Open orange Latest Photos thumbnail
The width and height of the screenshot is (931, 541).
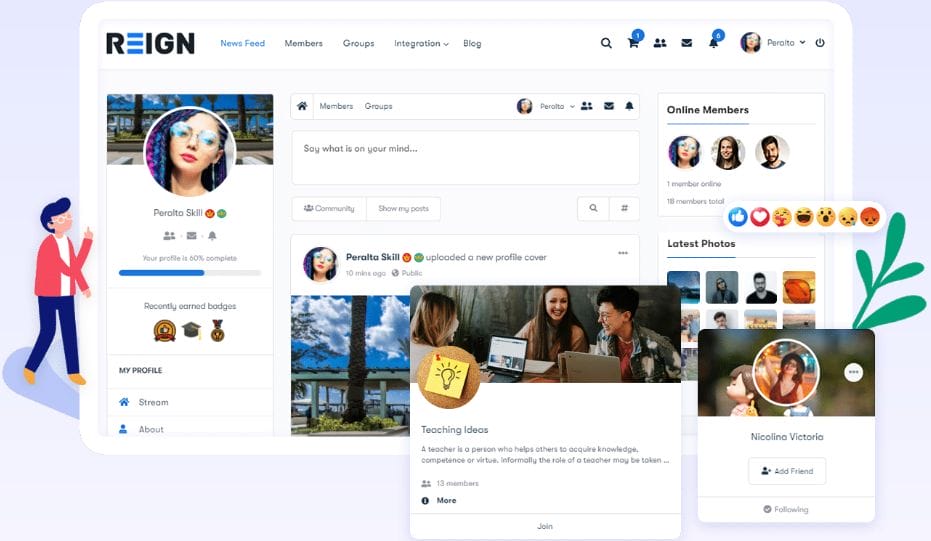tap(799, 287)
